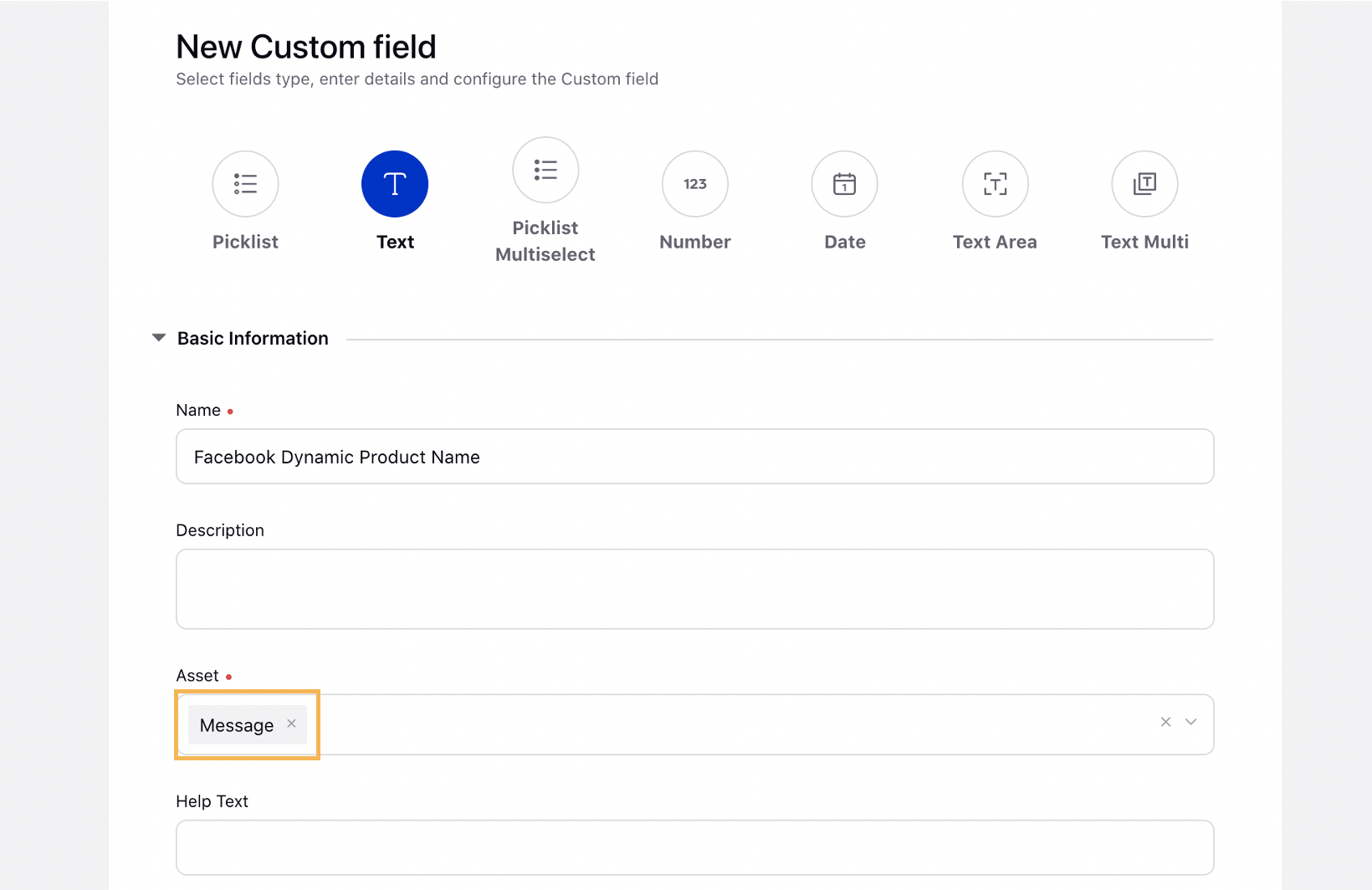The height and width of the screenshot is (890, 1372).
Task: Click the Text Area label
Action: [995, 242]
